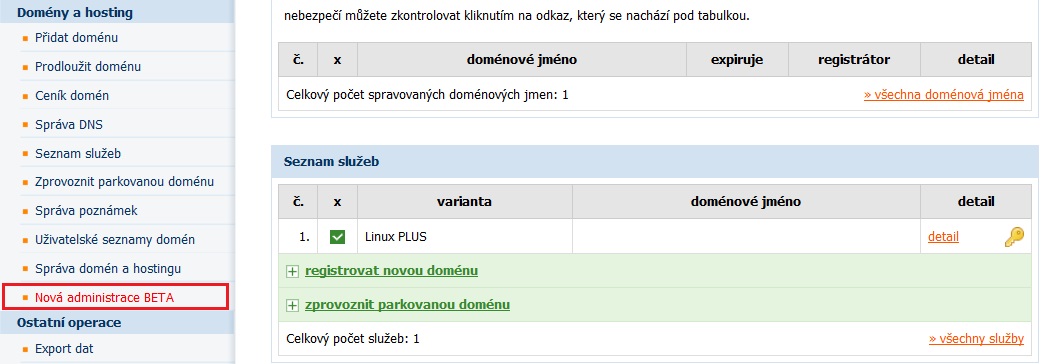Open Nová administrace BETA in sidebar

[x=104, y=298]
